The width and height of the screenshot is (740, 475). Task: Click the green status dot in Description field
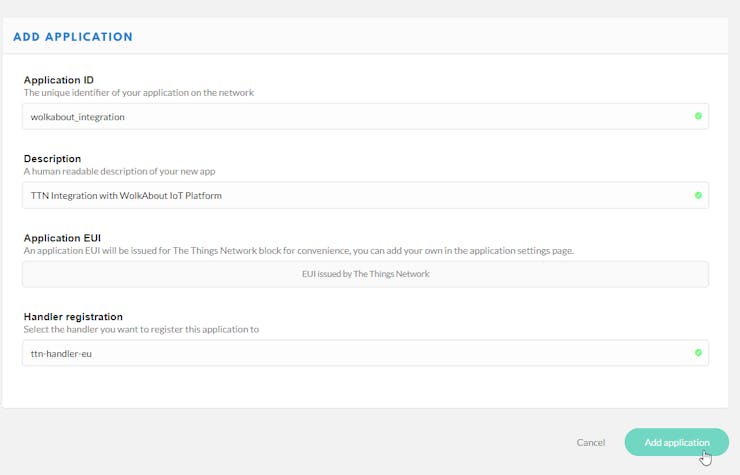point(698,195)
